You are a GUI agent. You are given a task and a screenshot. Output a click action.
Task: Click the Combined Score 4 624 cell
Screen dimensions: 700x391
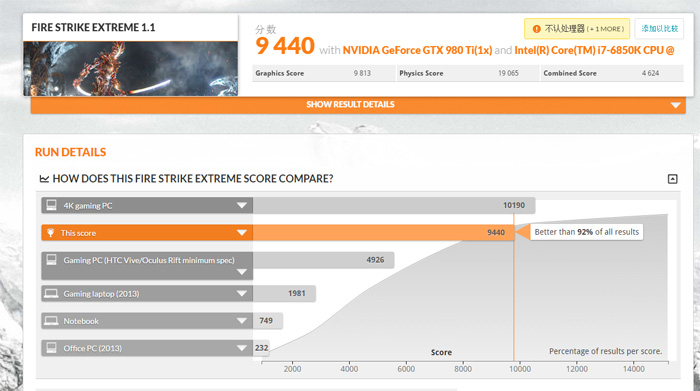coord(612,73)
